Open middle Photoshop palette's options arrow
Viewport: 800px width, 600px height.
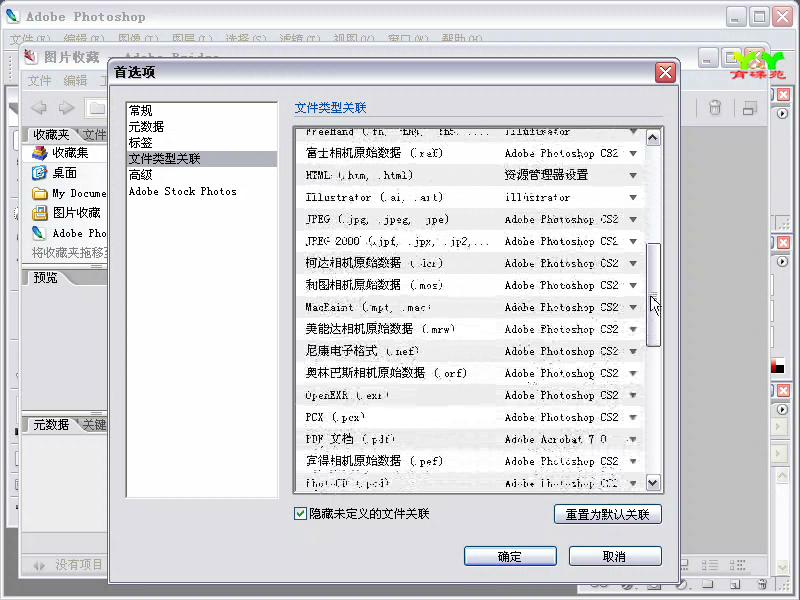782,261
